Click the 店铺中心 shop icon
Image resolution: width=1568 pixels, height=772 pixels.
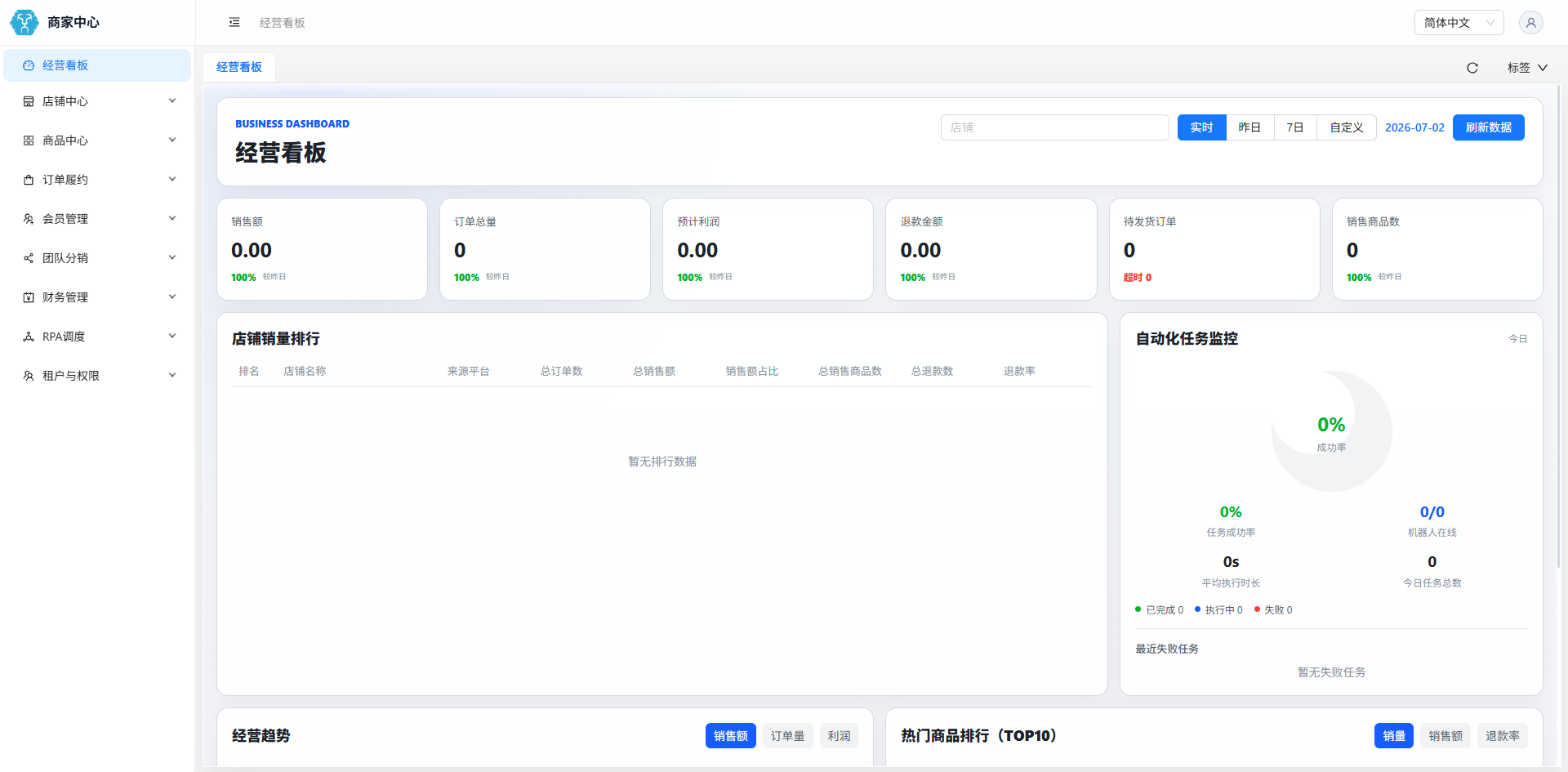click(x=29, y=101)
